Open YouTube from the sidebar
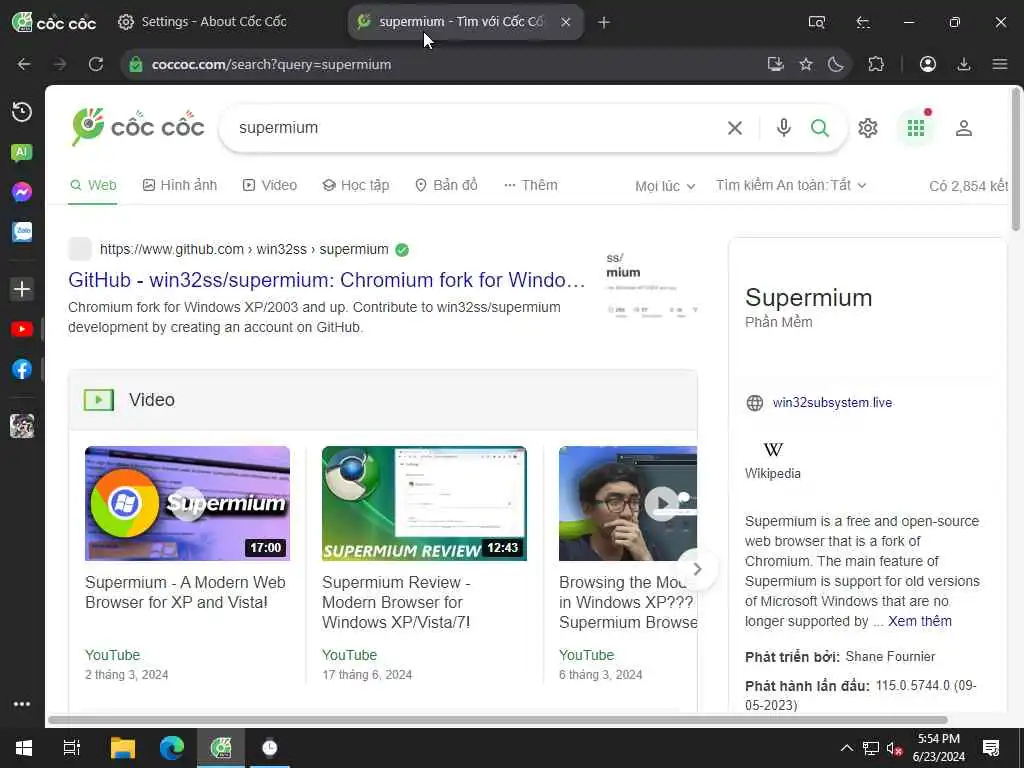This screenshot has height=768, width=1024. (22, 329)
